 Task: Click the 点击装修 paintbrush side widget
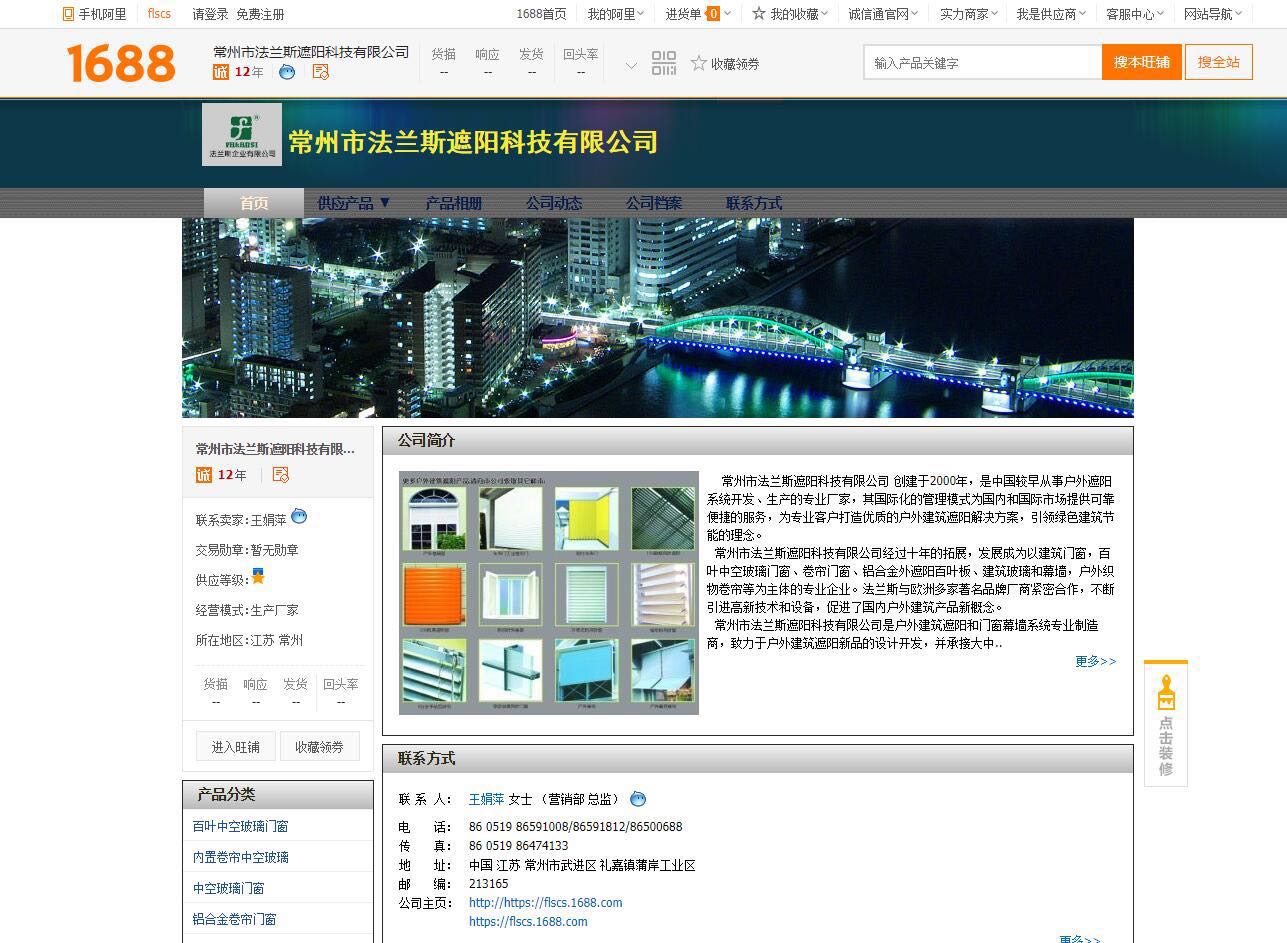click(x=1166, y=723)
